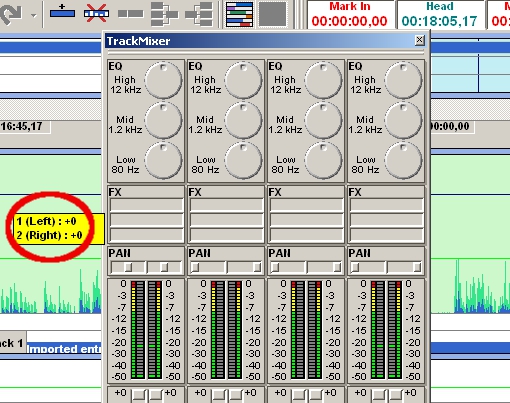The height and width of the screenshot is (403, 510).
Task: Open the middle FX slot in fourth channel
Action: coord(386,220)
